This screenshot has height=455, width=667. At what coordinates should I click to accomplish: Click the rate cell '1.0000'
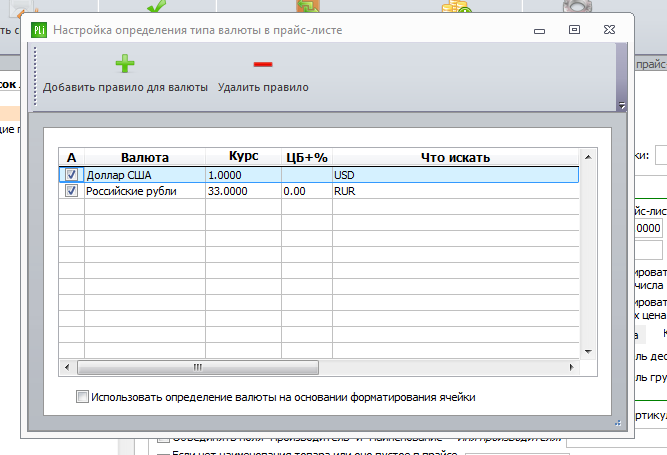(243, 175)
